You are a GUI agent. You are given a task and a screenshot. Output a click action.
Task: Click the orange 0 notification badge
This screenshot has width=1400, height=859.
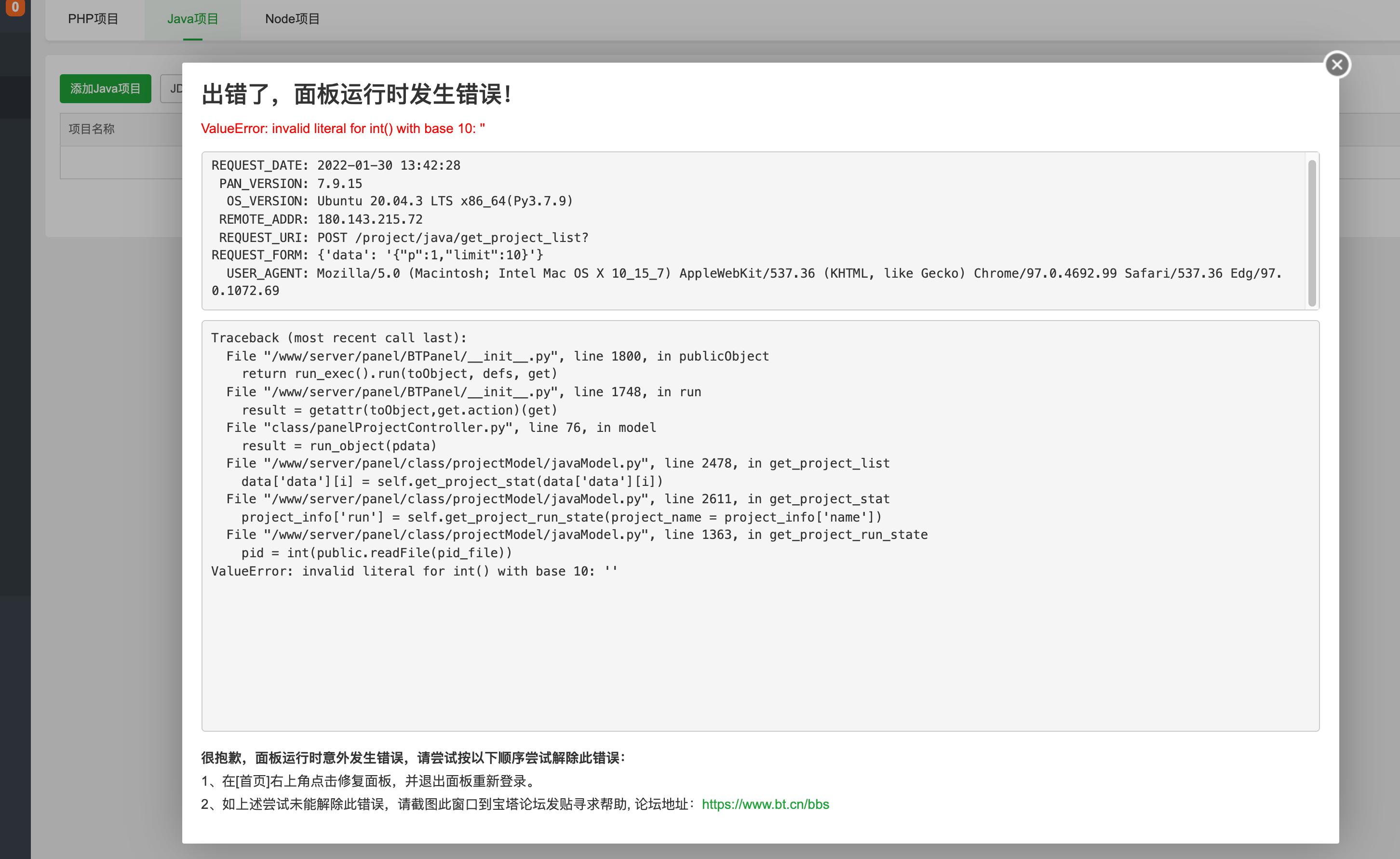pos(15,7)
